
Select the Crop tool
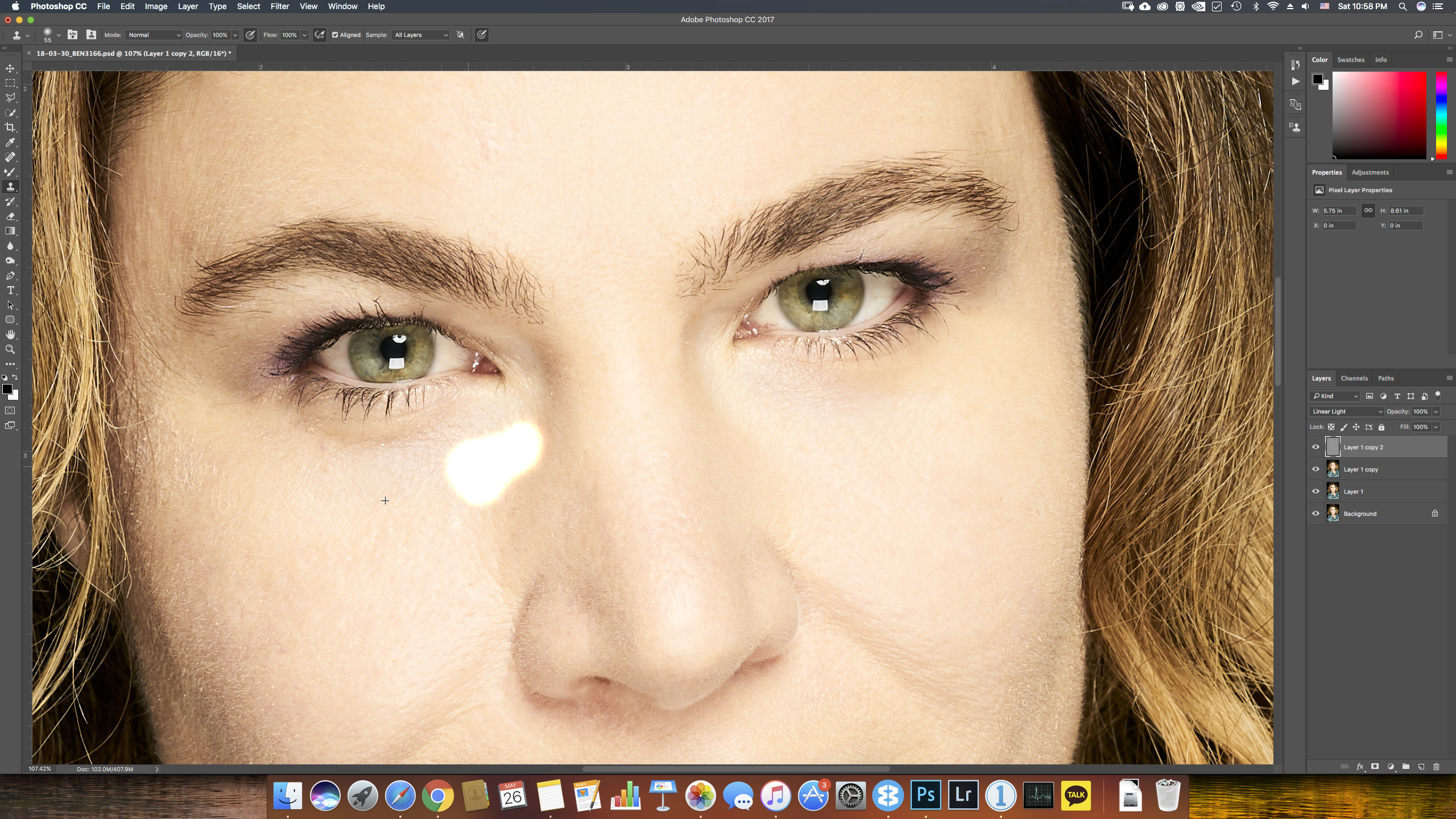pos(10,127)
